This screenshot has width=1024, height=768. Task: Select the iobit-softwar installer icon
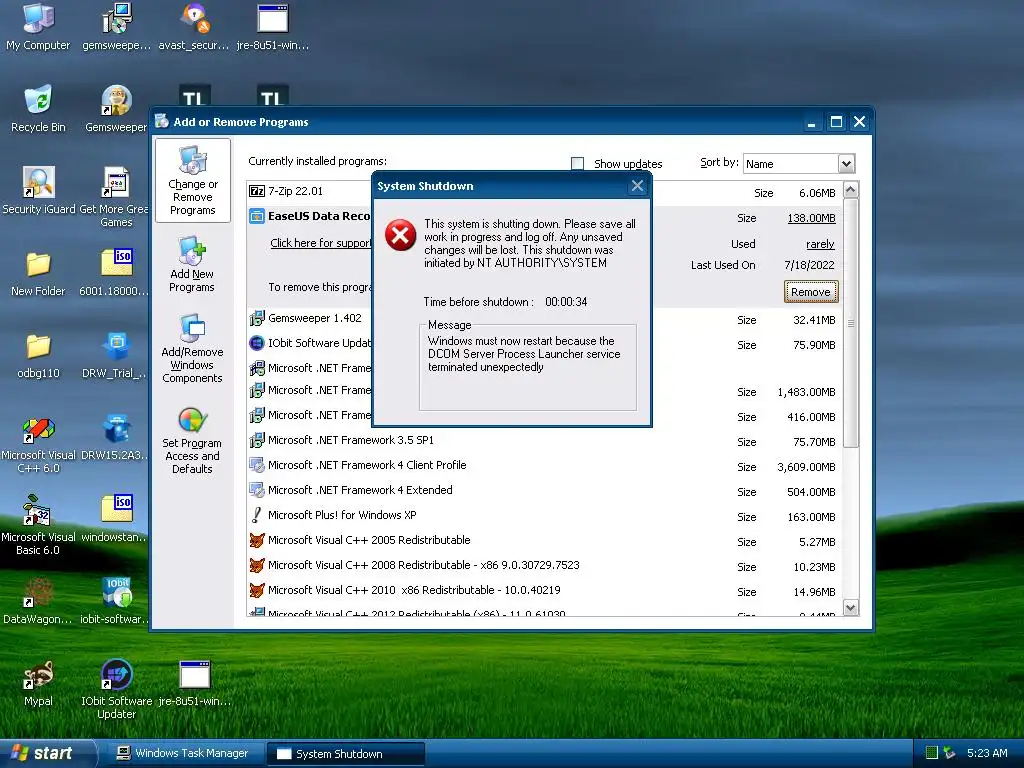115,601
